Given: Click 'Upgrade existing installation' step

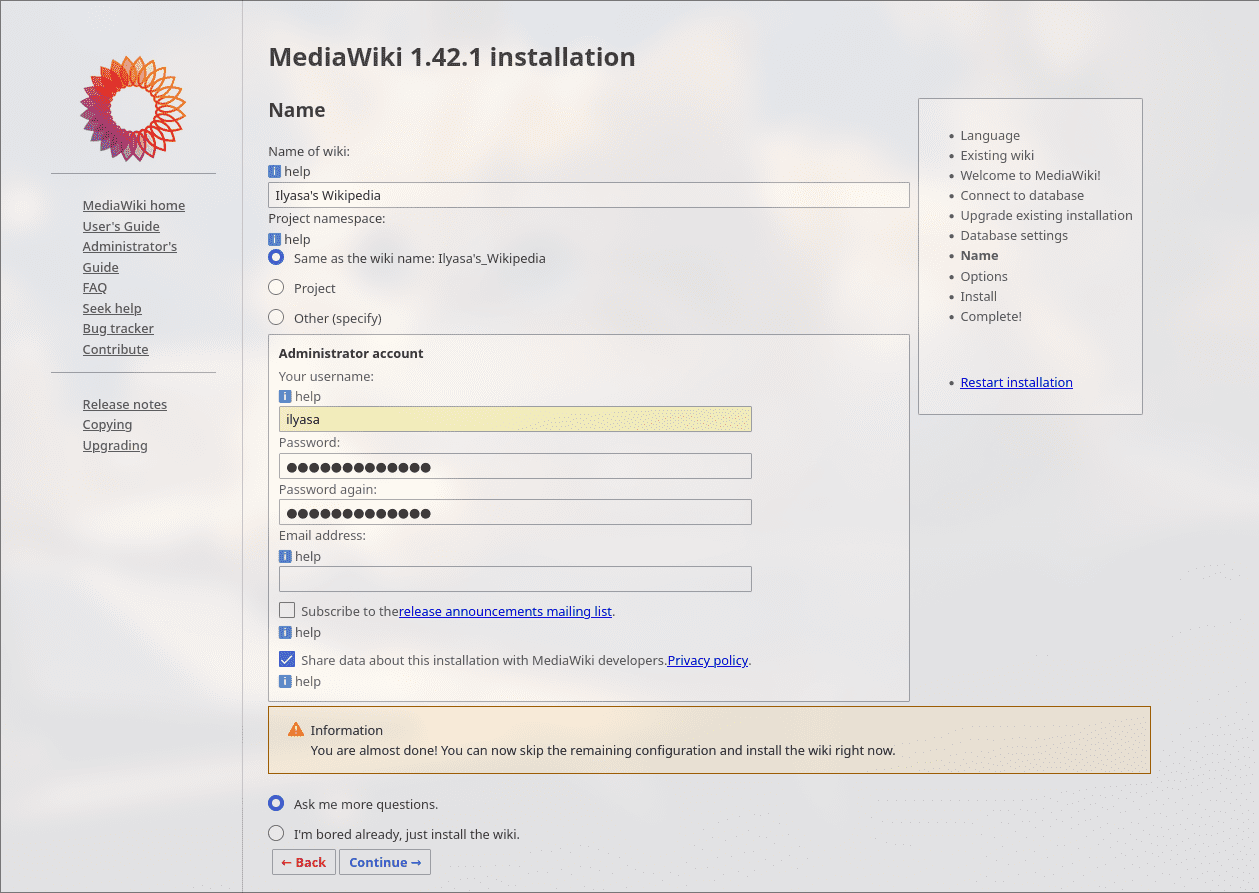Looking at the screenshot, I should [x=1046, y=216].
